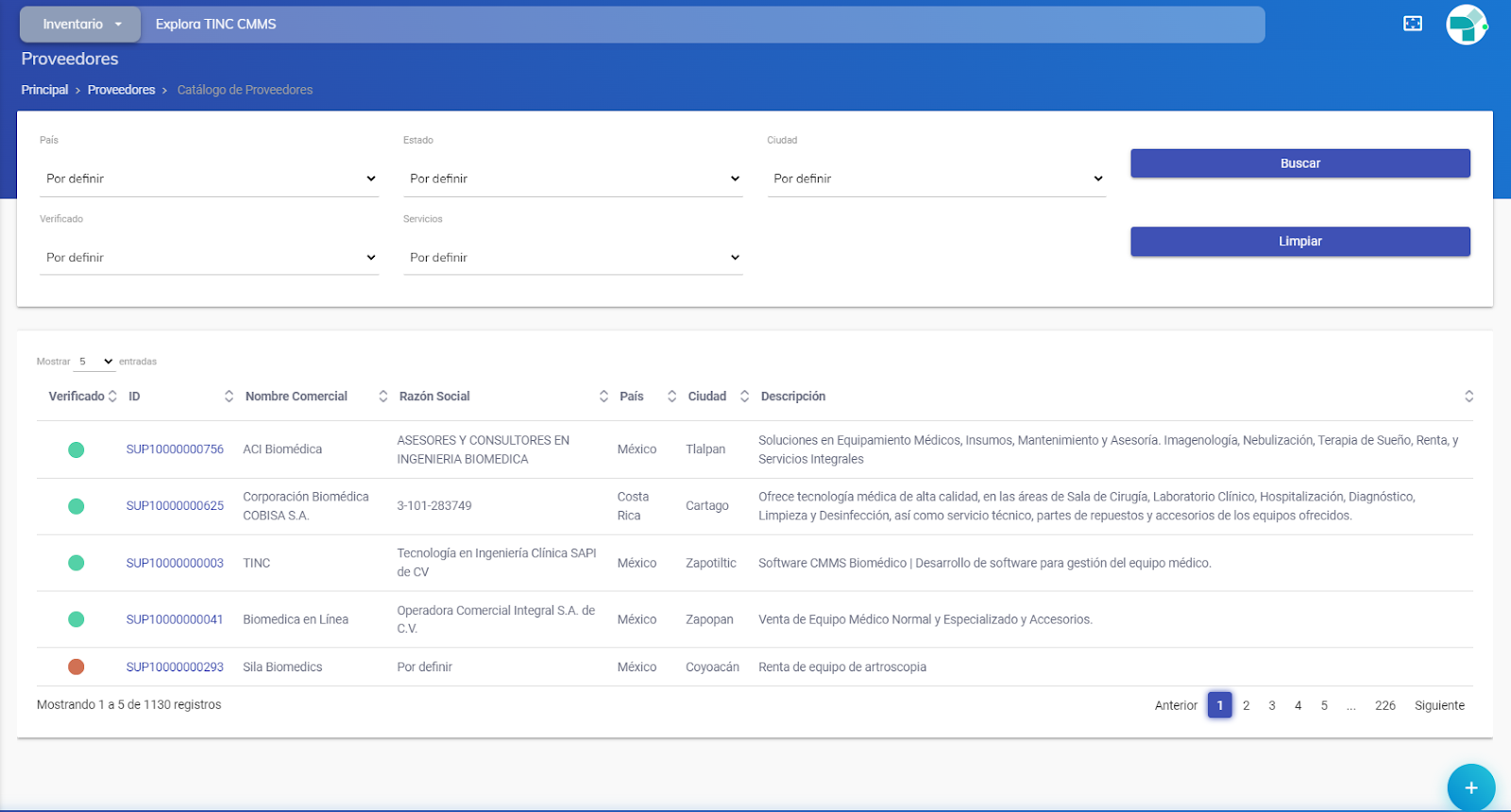Sort by Descripción column arrows
This screenshot has height=812, width=1511.
coord(1469,397)
